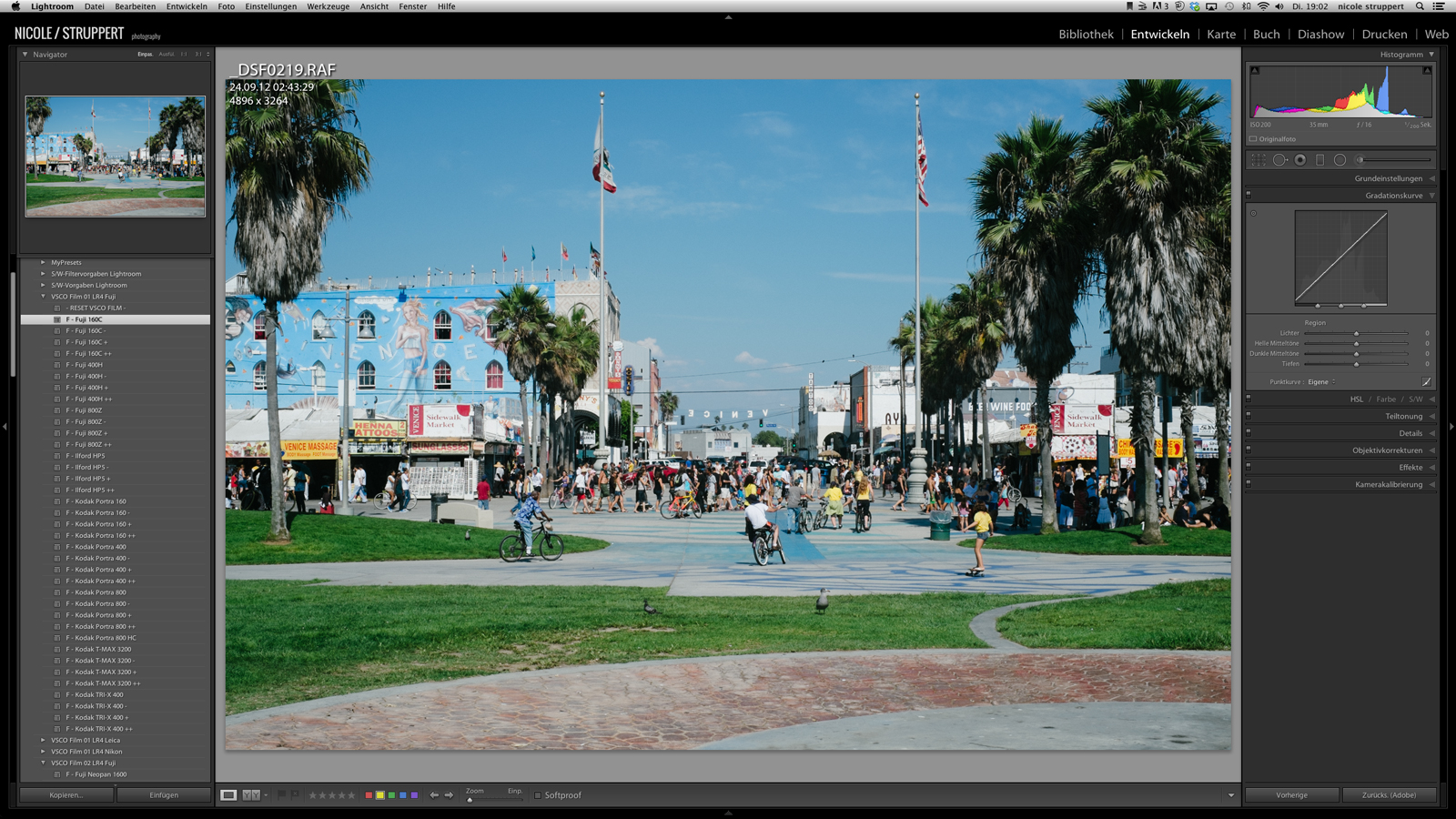Go to next photo arrow
The height and width of the screenshot is (819, 1456).
449,795
